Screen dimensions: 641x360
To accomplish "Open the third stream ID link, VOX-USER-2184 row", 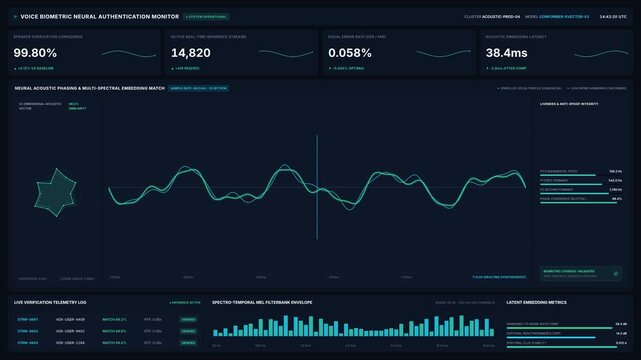I will (28, 343).
